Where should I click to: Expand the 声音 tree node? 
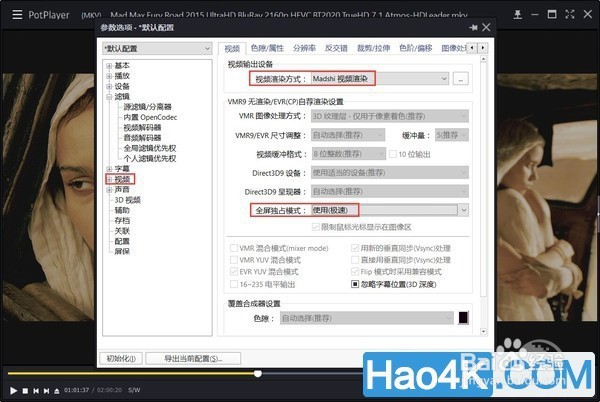(109, 190)
